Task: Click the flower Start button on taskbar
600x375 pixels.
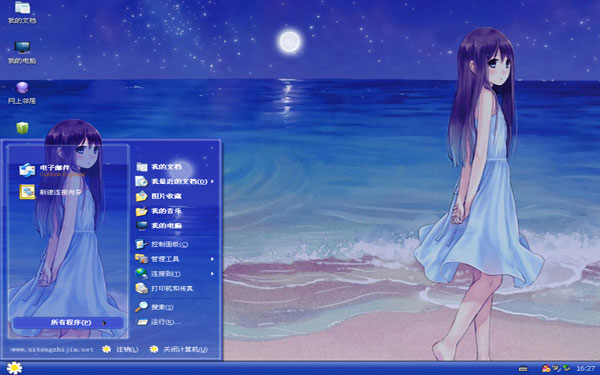Action: tap(14, 368)
